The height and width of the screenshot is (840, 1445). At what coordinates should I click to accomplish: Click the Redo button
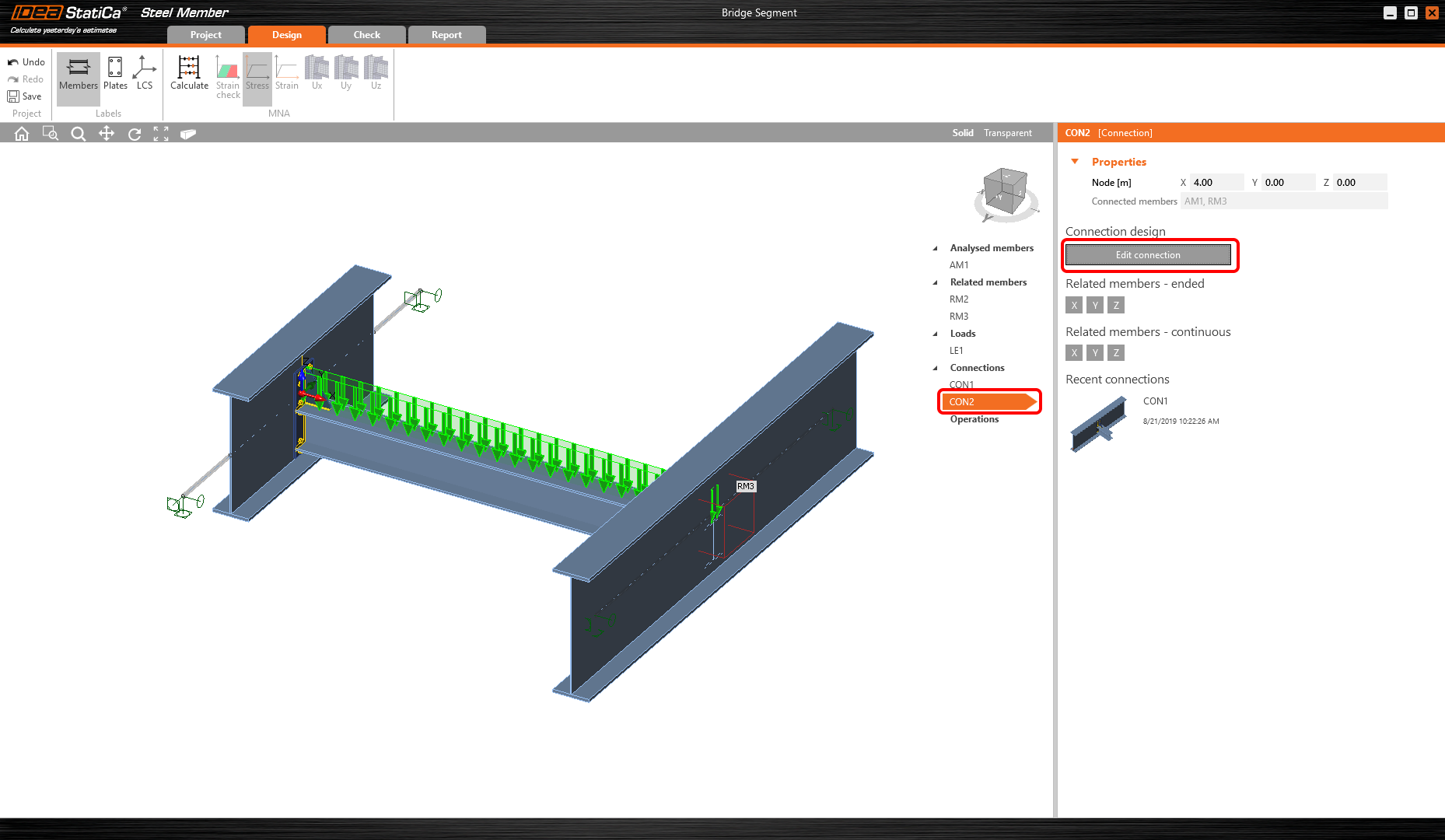[26, 79]
